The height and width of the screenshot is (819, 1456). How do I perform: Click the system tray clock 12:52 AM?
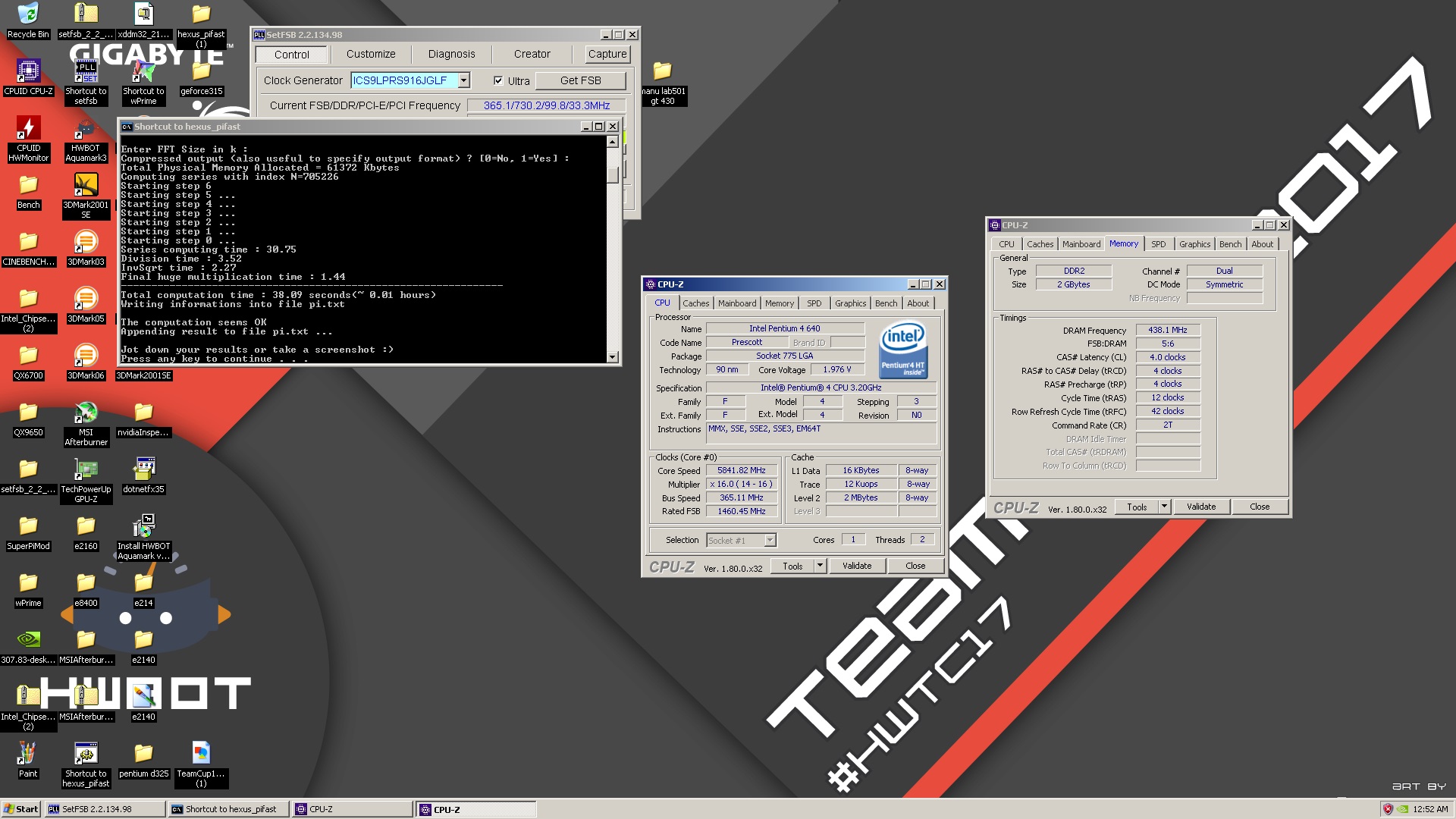1430,809
